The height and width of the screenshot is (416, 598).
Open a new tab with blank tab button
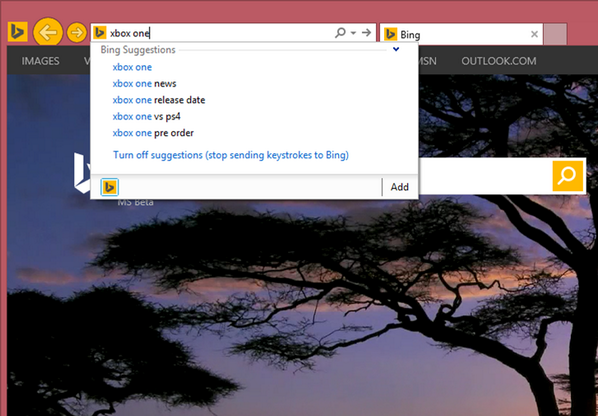tap(555, 35)
